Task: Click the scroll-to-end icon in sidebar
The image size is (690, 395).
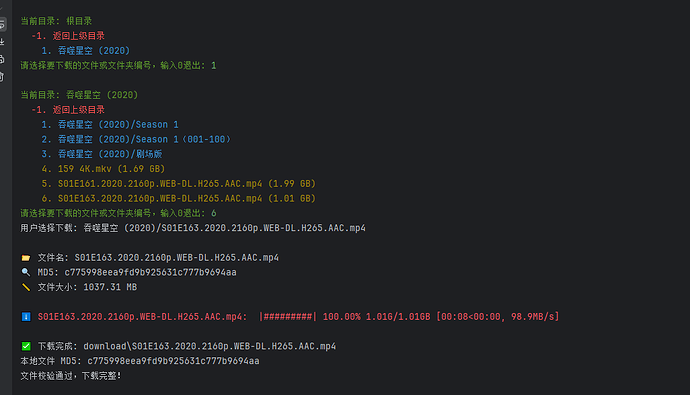Action: point(2,42)
